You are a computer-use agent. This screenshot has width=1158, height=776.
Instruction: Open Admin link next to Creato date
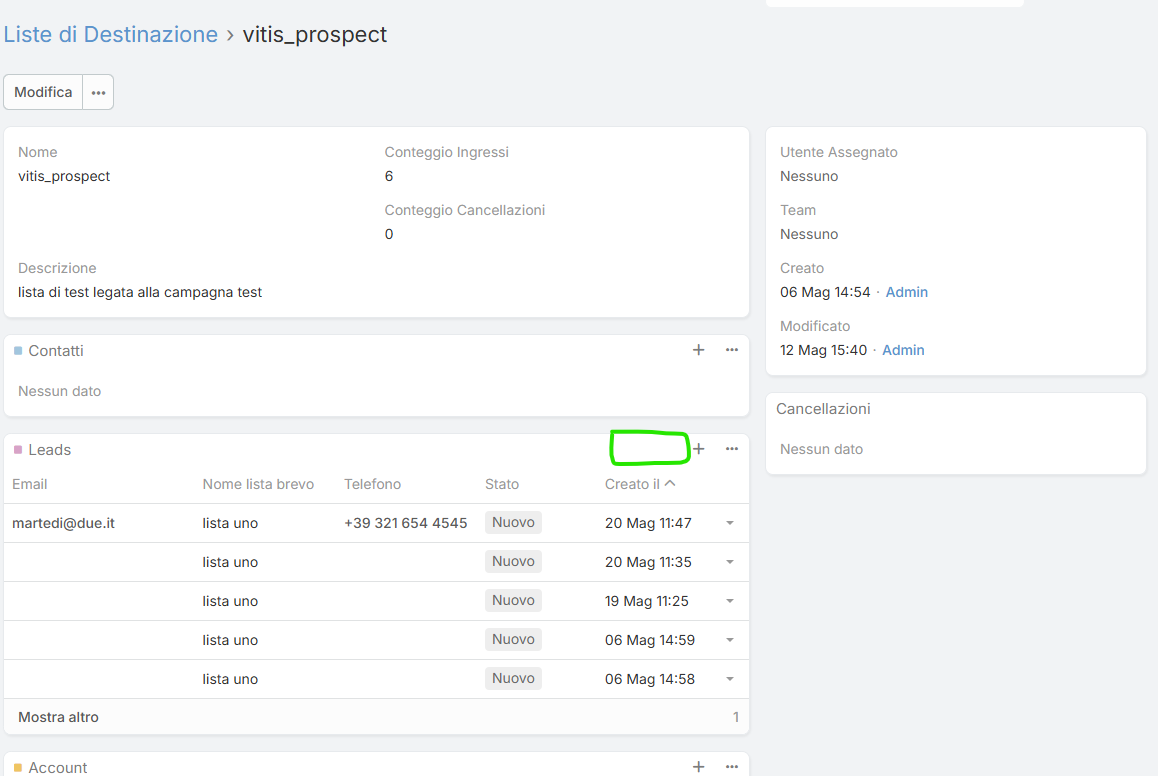pos(907,292)
